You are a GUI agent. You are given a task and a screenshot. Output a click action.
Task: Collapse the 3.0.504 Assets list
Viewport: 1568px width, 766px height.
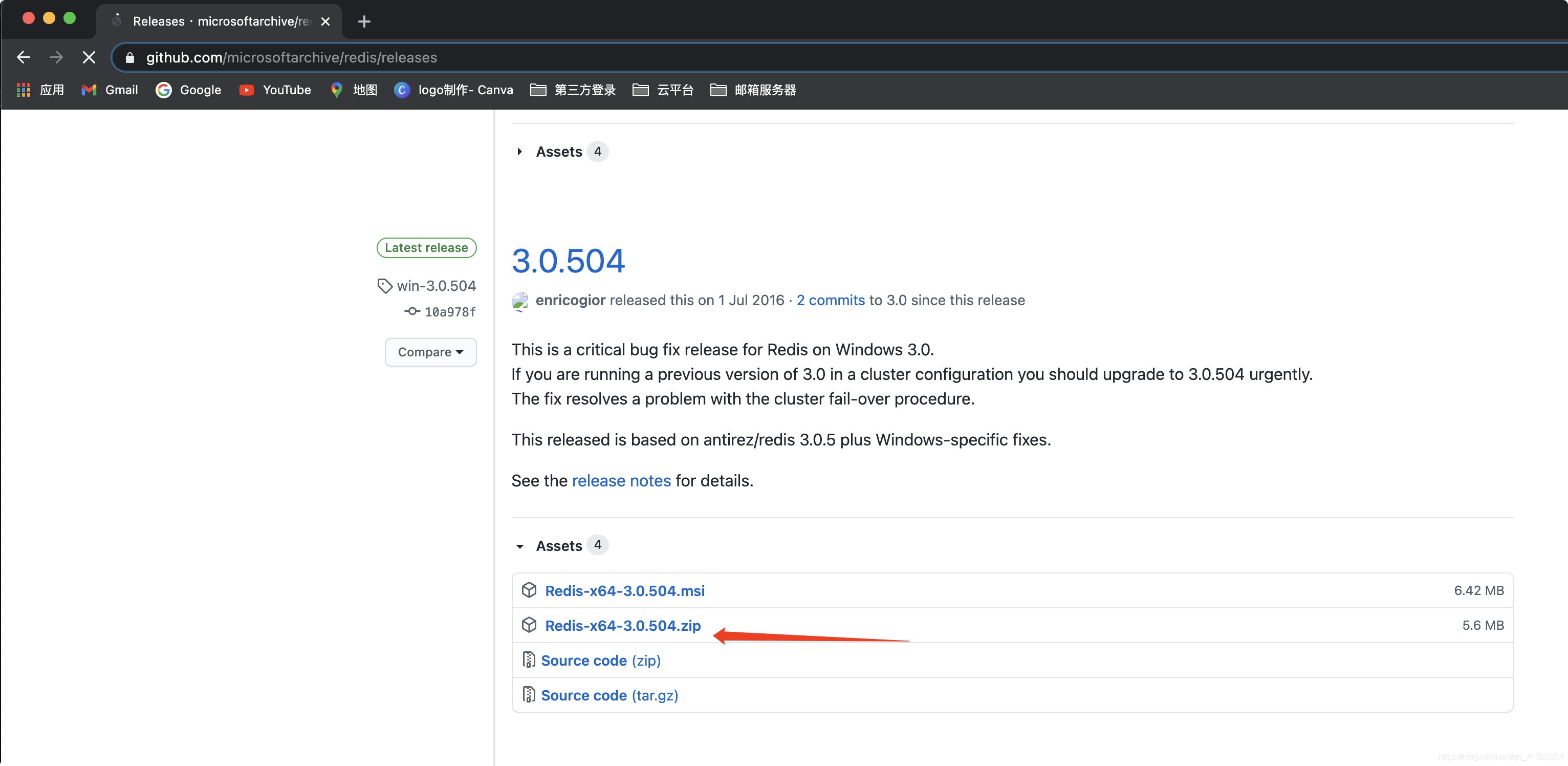519,546
